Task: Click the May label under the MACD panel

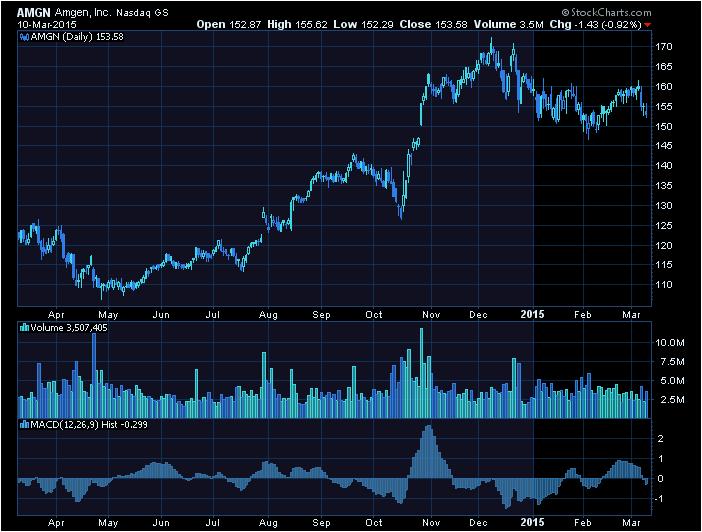Action: (108, 523)
